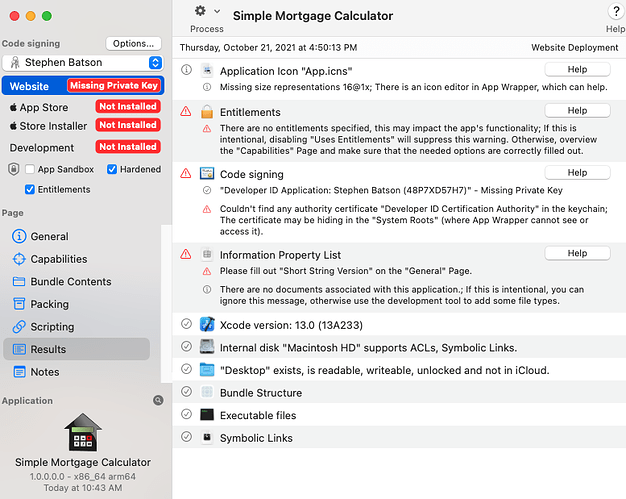Click the Capabilities crosshair icon
This screenshot has height=499, width=626.
[19, 259]
